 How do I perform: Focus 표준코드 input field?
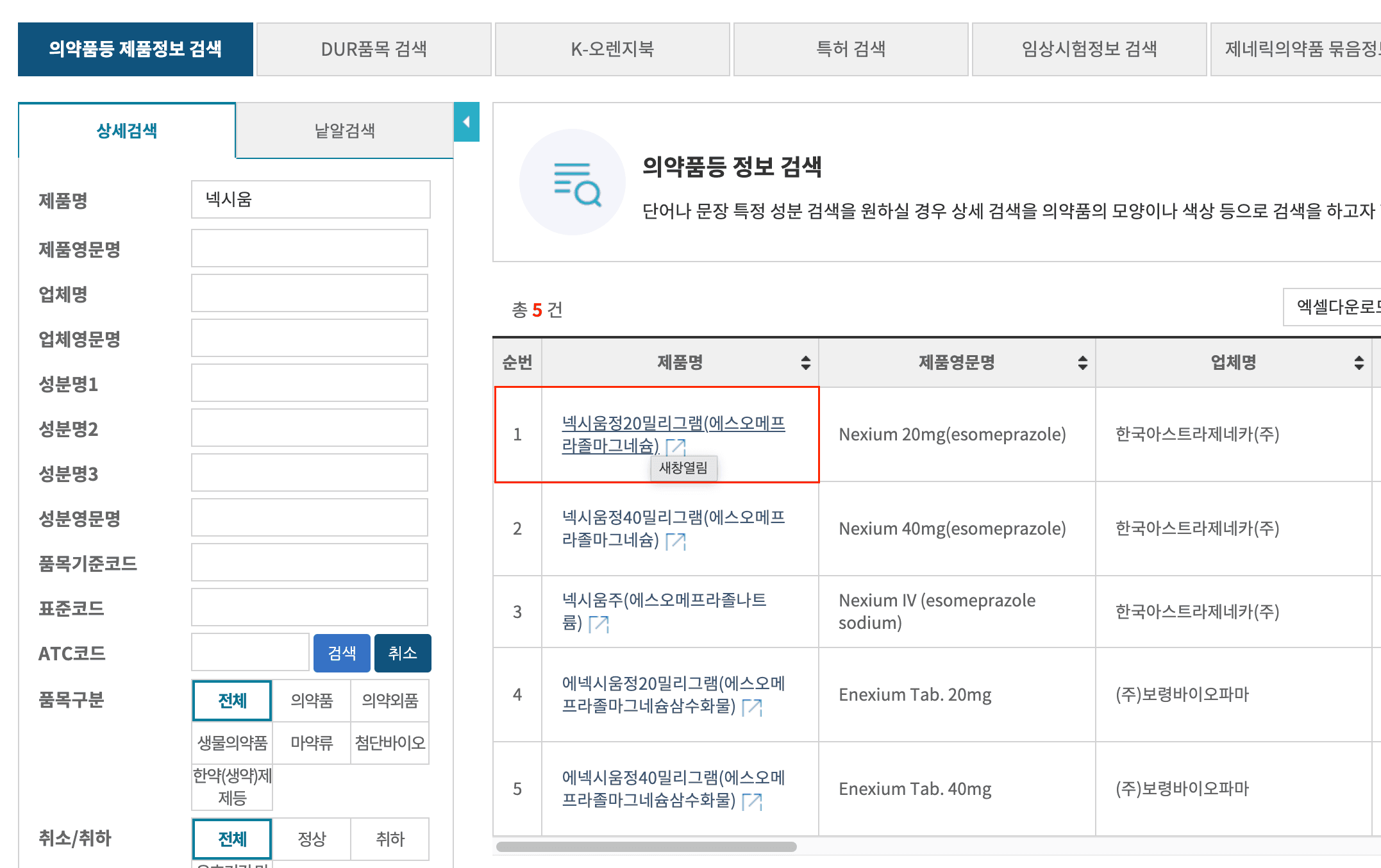(310, 607)
